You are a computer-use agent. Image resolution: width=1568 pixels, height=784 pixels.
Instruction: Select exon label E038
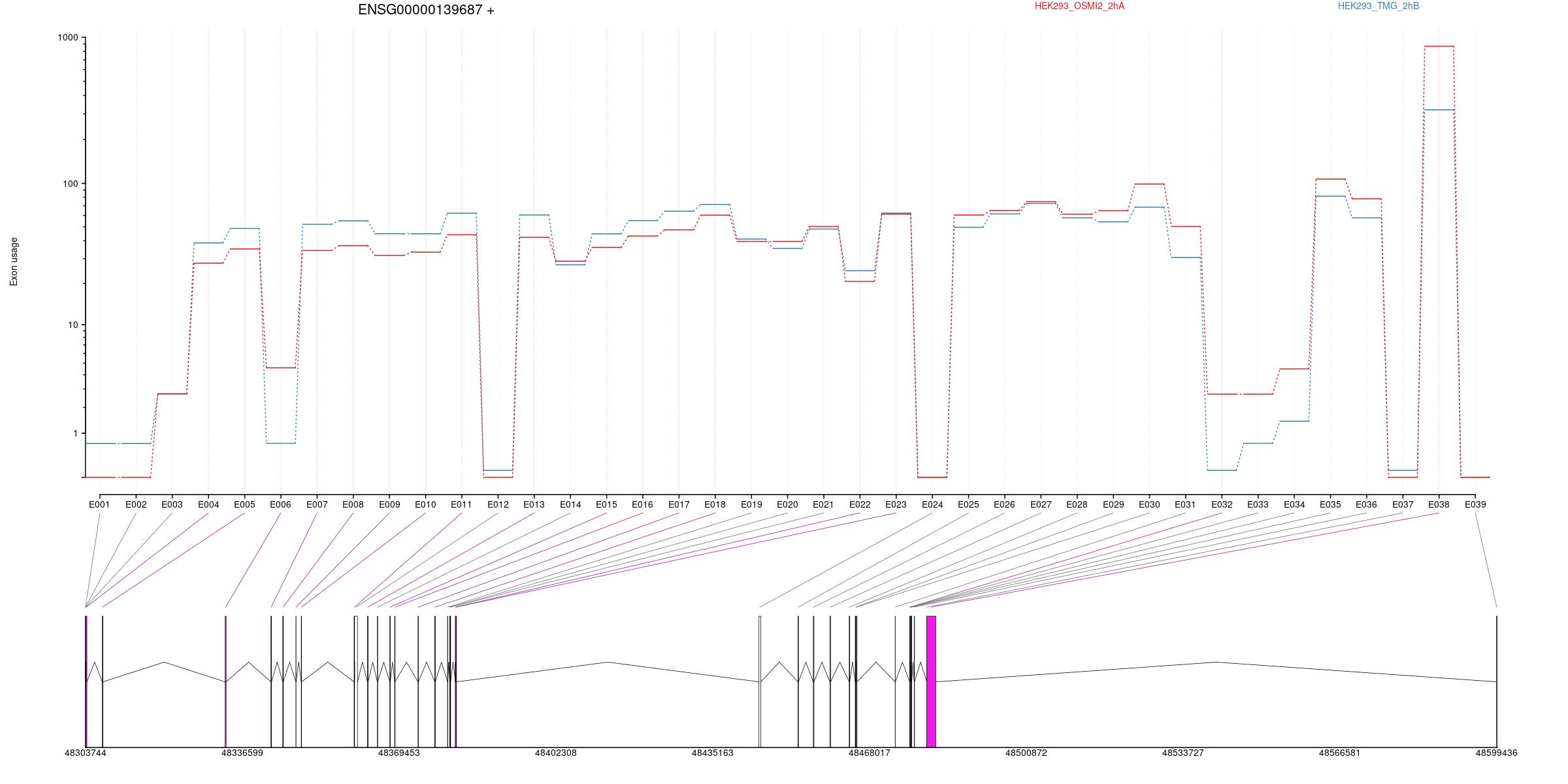(1439, 504)
